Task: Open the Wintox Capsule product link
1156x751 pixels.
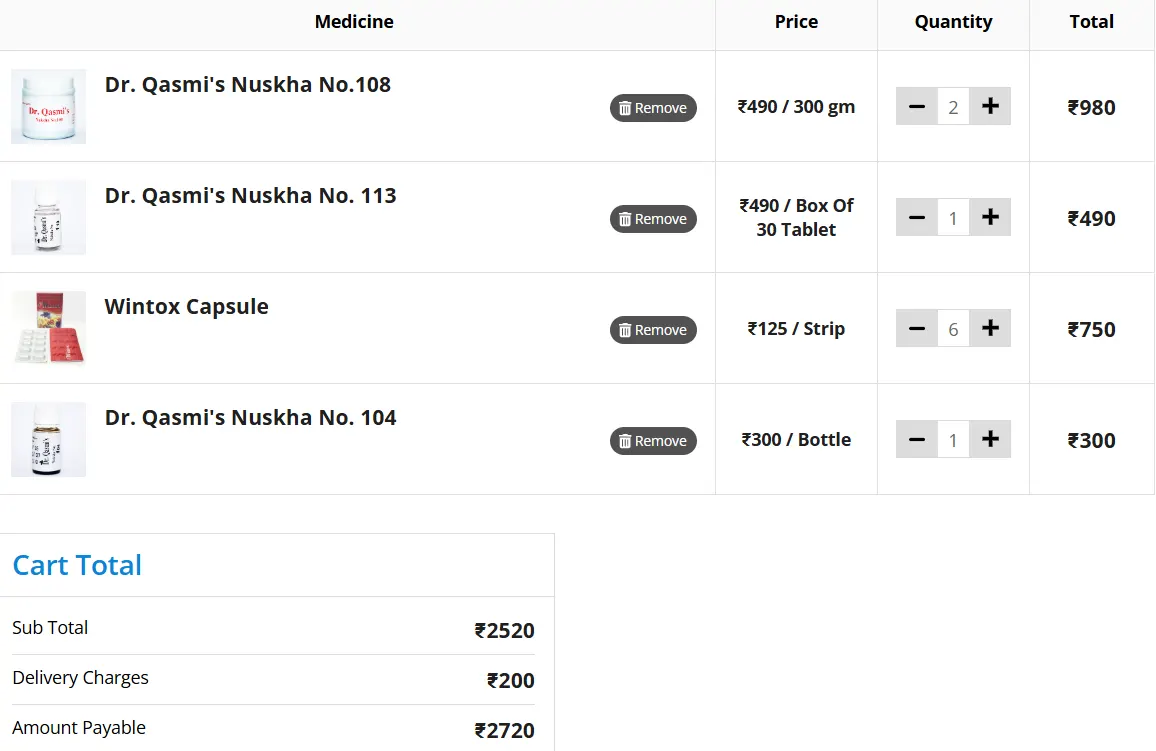Action: tap(187, 307)
